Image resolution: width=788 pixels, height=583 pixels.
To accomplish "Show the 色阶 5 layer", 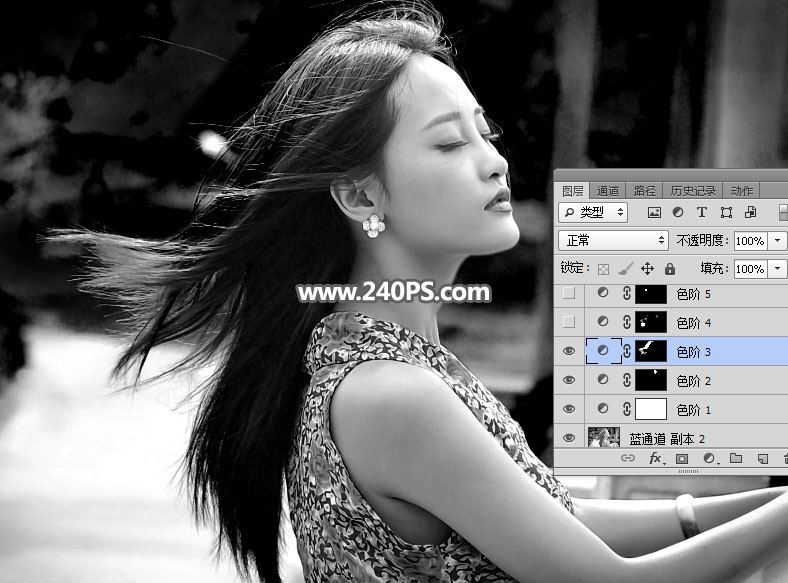I will (x=568, y=293).
